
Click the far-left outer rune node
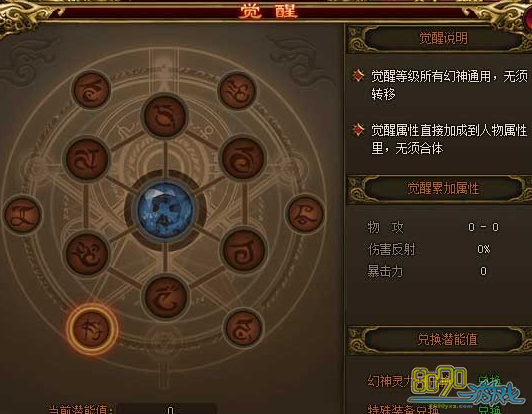[23, 215]
